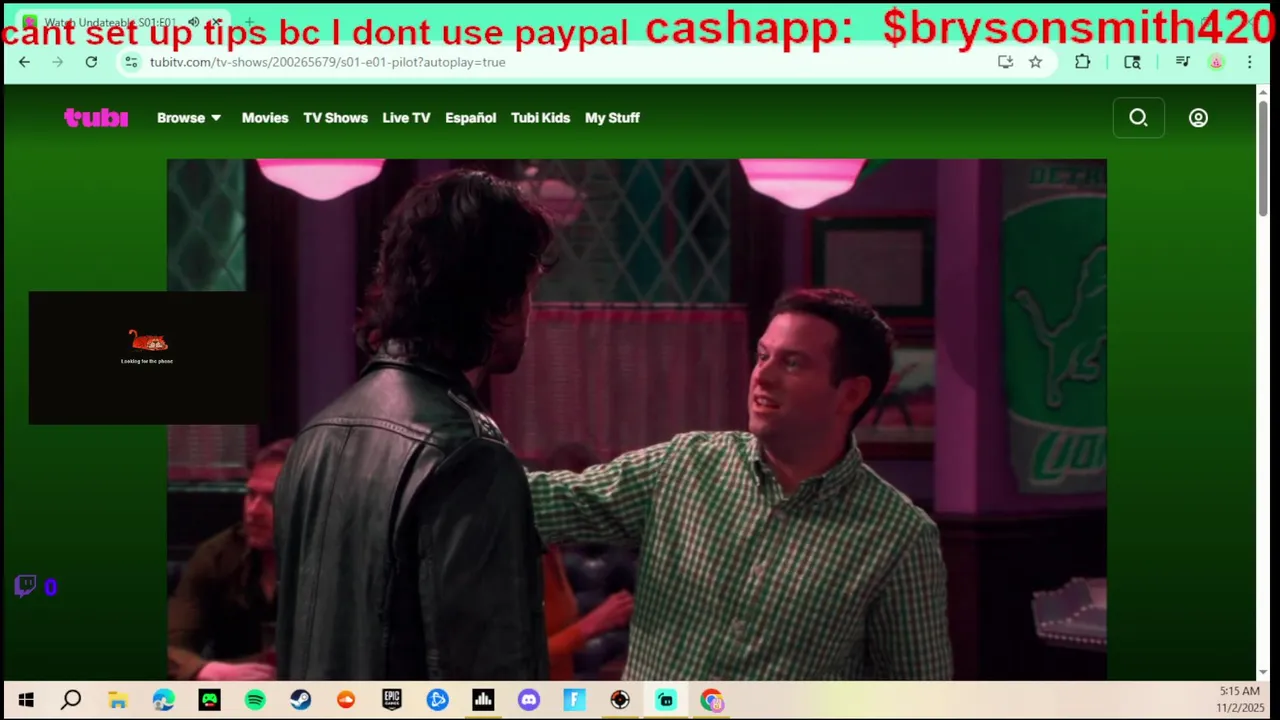Open Tubi search
Screen dimensions: 1280x720
click(x=1138, y=118)
